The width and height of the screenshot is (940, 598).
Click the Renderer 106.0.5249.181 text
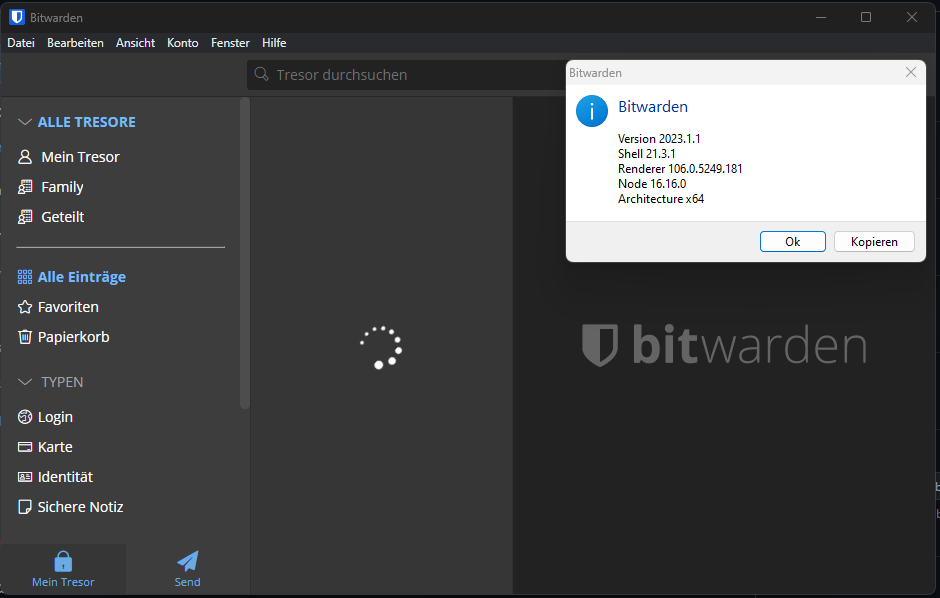(680, 168)
